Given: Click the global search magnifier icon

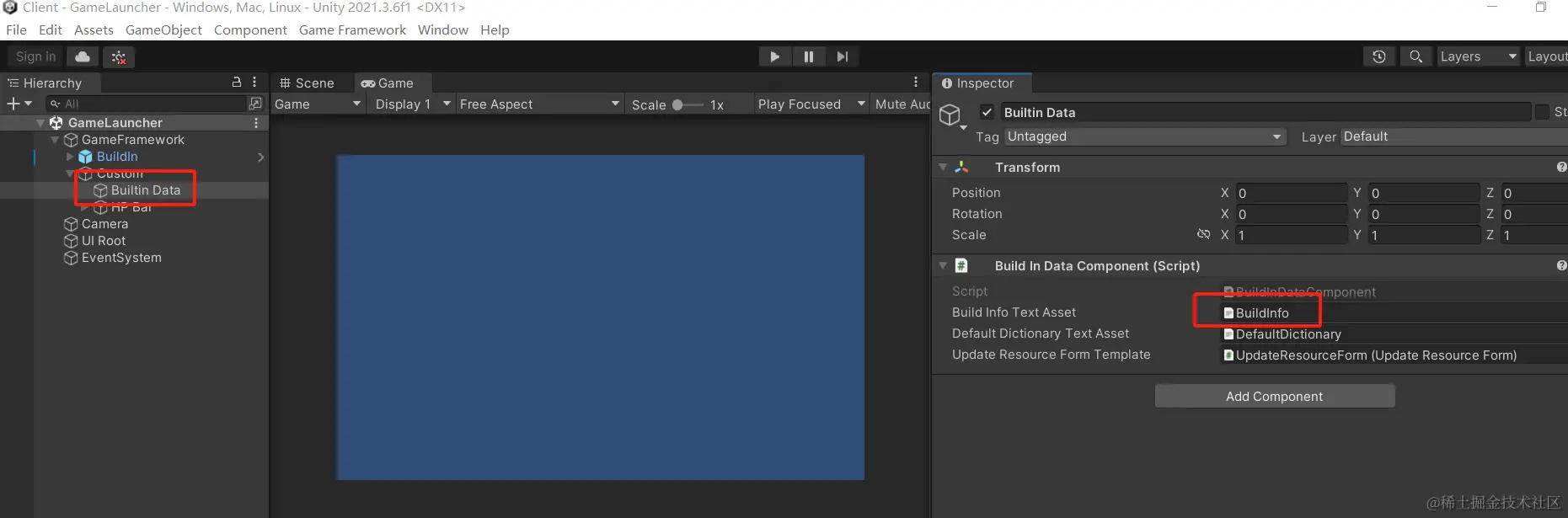Looking at the screenshot, I should (1416, 56).
